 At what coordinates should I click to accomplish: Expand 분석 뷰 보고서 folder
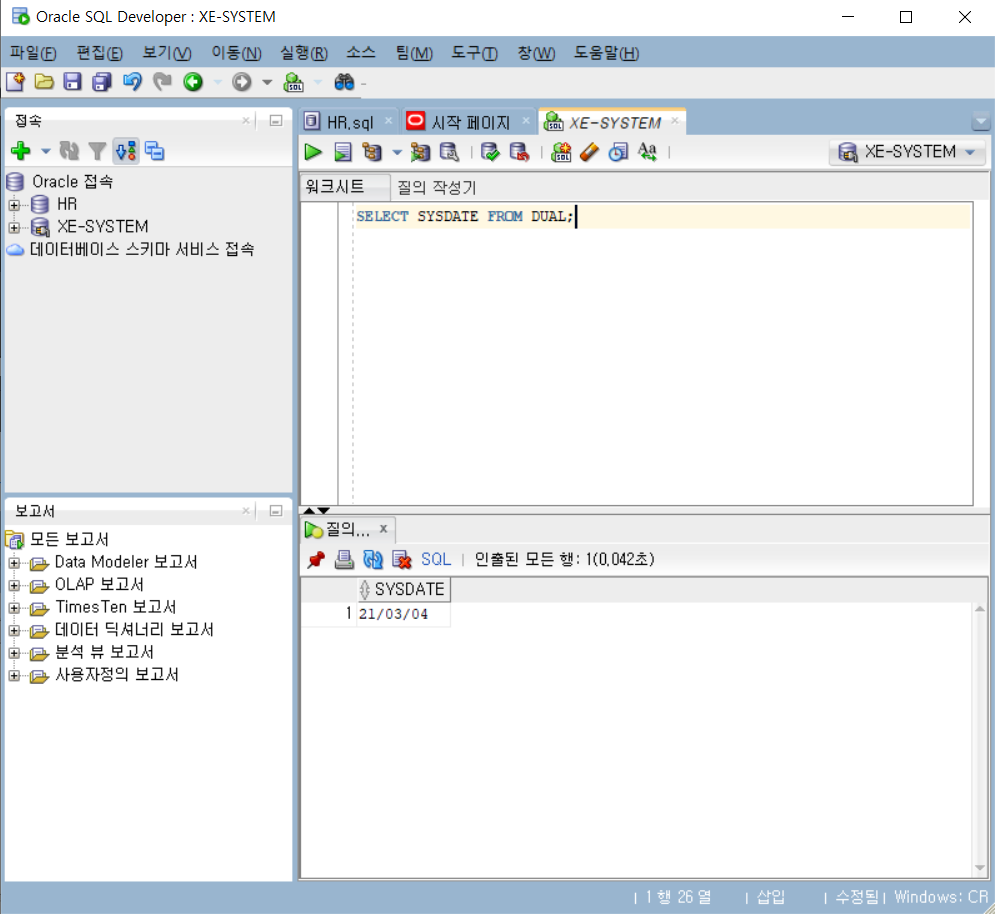point(14,653)
